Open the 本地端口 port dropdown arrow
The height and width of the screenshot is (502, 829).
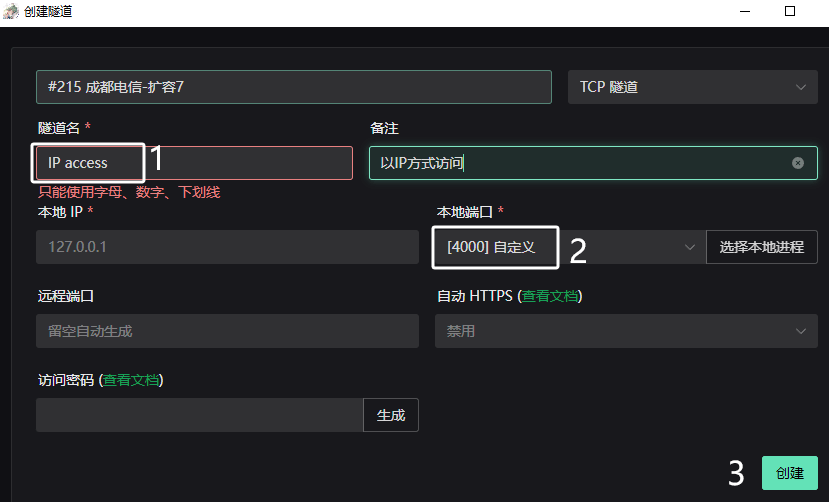tap(689, 247)
